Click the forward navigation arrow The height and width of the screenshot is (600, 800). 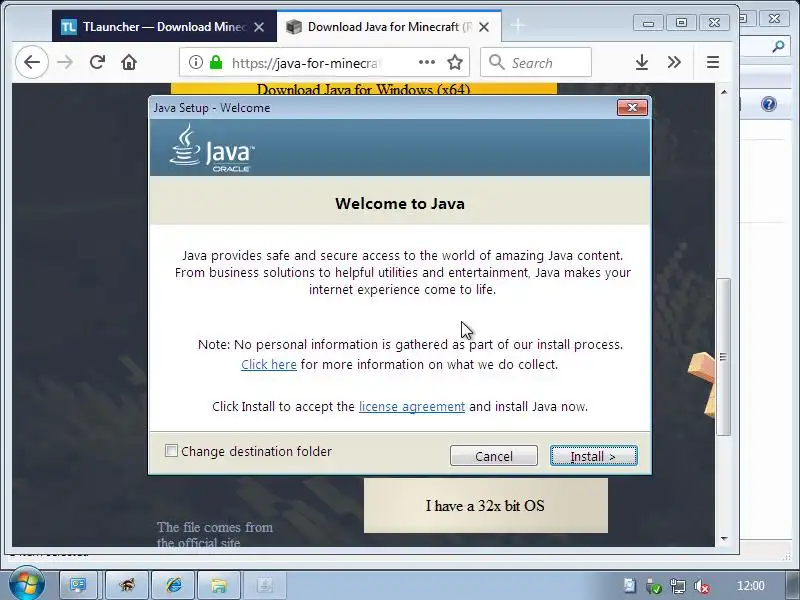65,62
